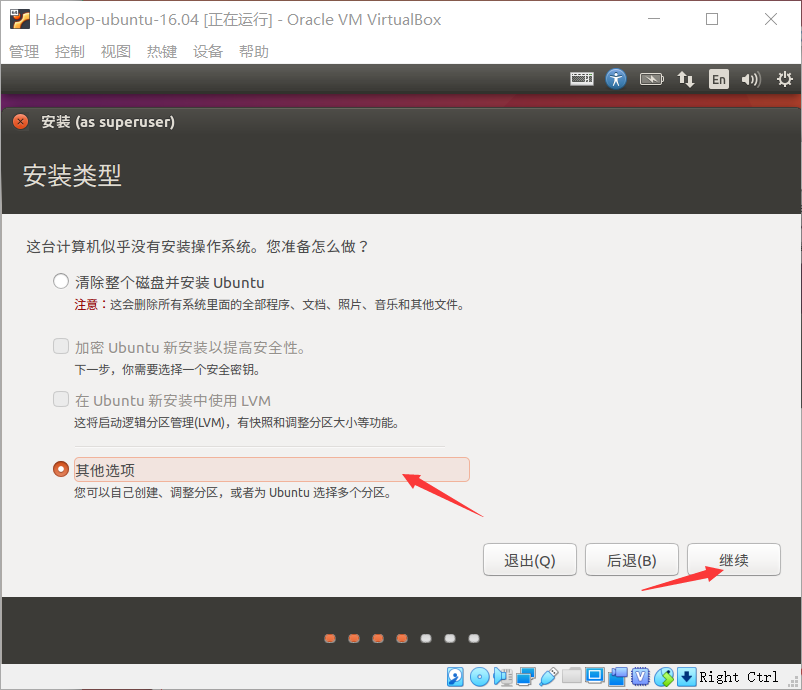
Task: Click the 安装类型 heading
Action: coord(72,175)
